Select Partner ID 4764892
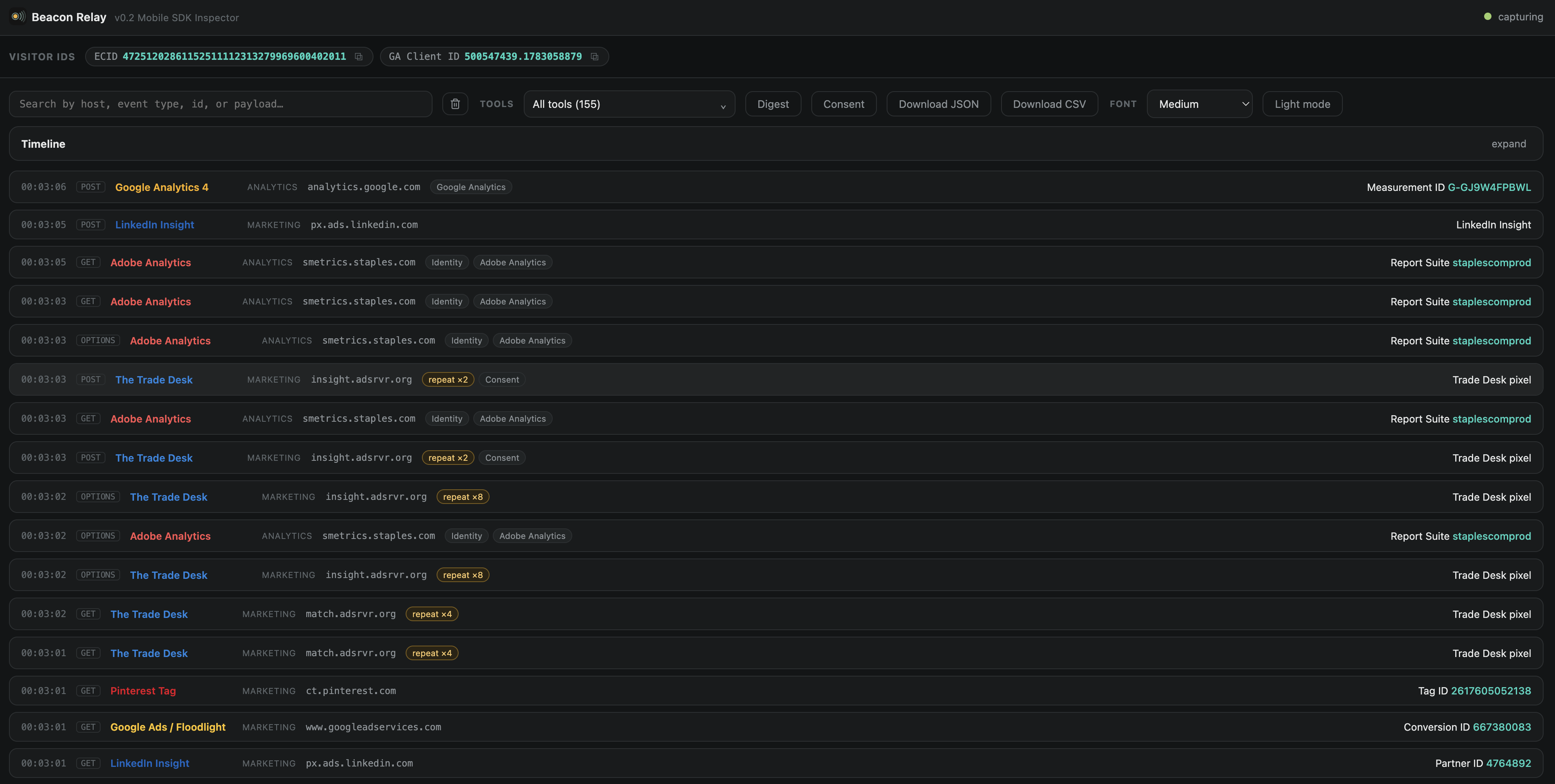The width and height of the screenshot is (1555, 784). pyautogui.click(x=1508, y=764)
